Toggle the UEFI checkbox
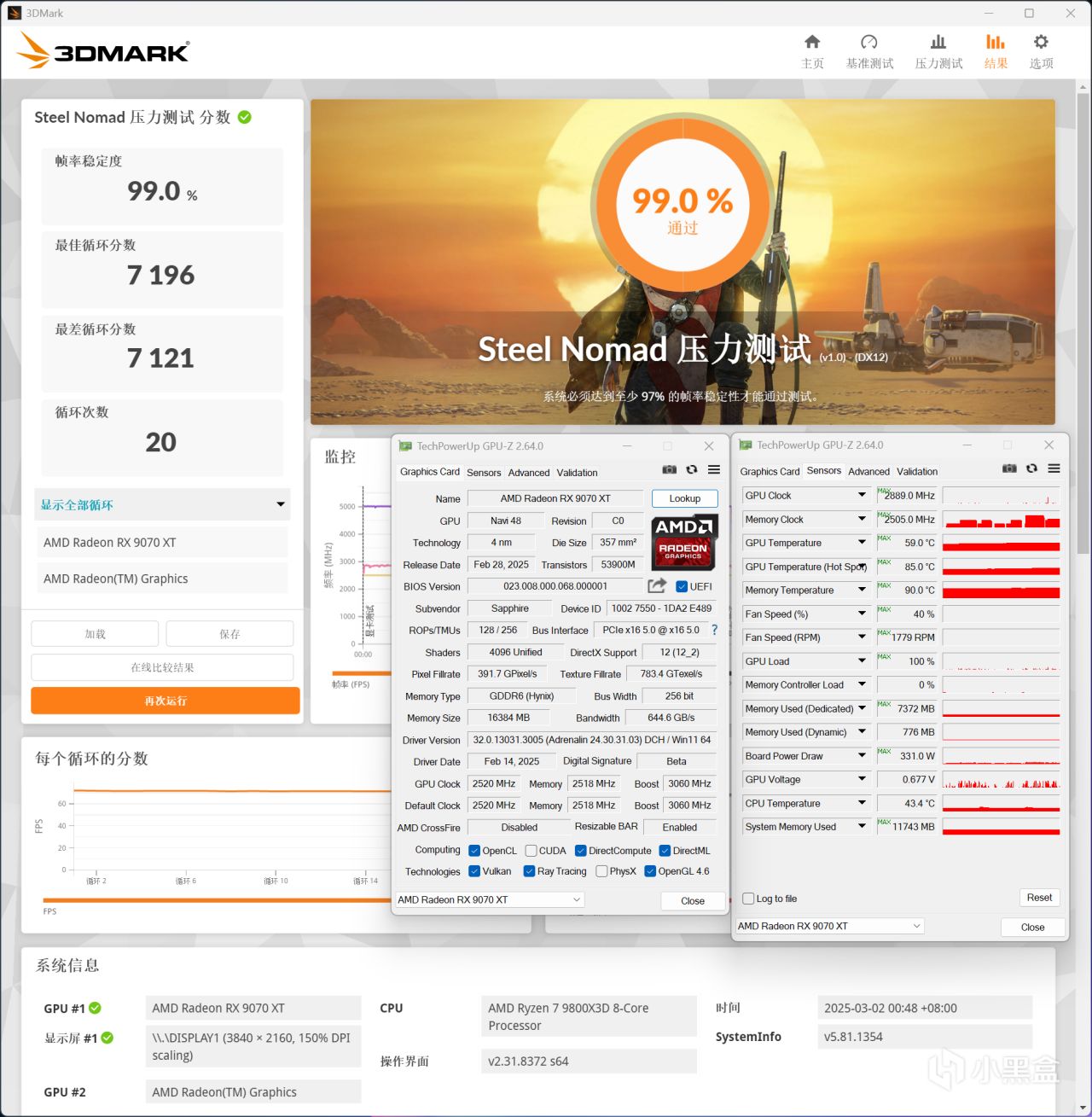The width and height of the screenshot is (1092, 1117). (x=682, y=586)
